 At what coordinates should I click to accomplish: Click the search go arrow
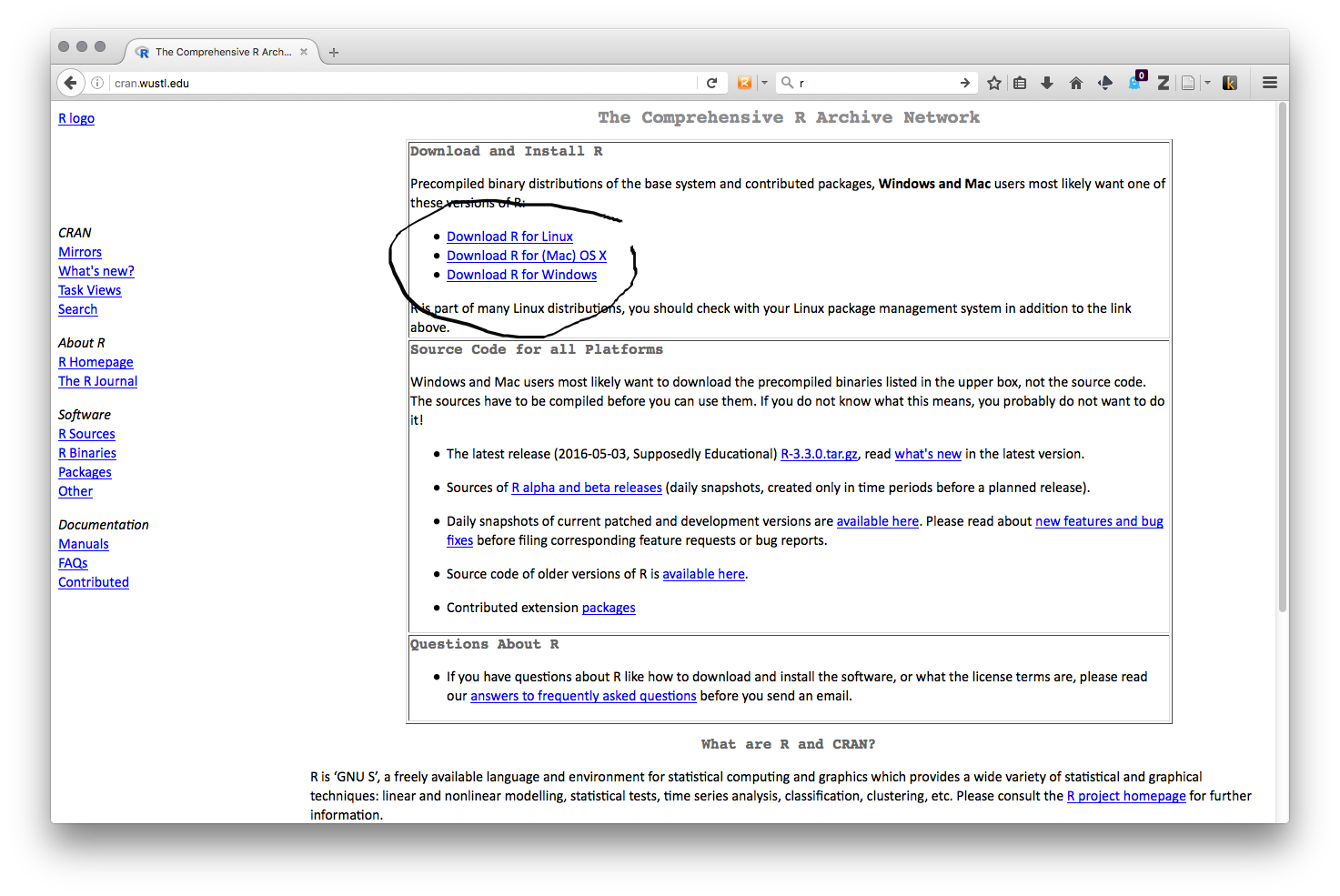[965, 83]
